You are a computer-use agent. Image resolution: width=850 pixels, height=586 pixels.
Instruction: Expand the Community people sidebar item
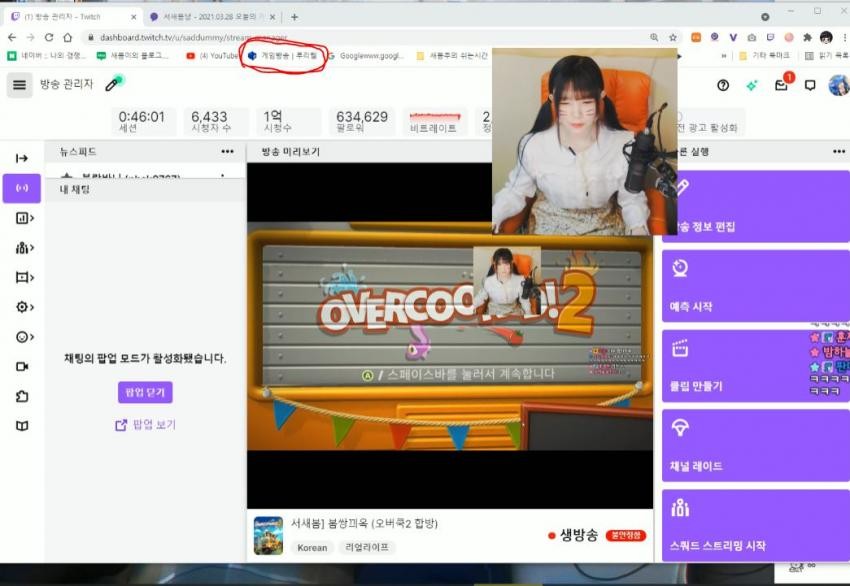24,248
